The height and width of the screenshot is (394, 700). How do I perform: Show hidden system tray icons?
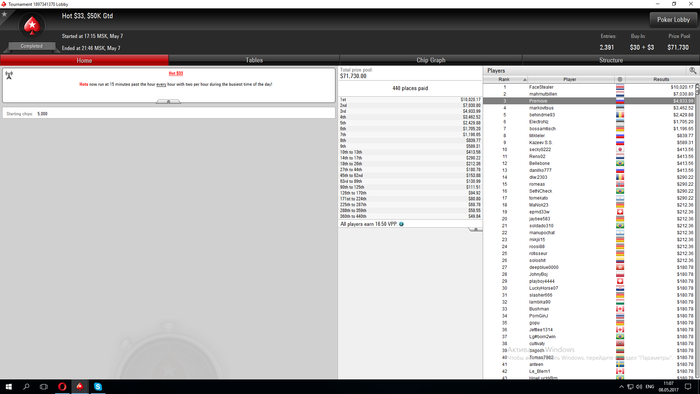point(621,387)
